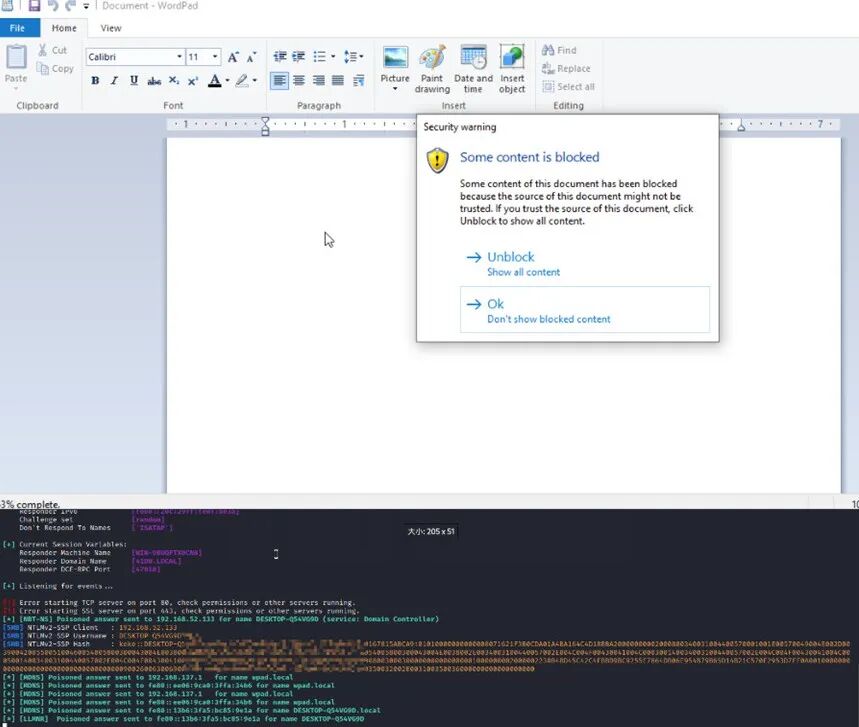The height and width of the screenshot is (727, 859).
Task: Open the Picture dropdown arrow
Action: pyautogui.click(x=395, y=88)
